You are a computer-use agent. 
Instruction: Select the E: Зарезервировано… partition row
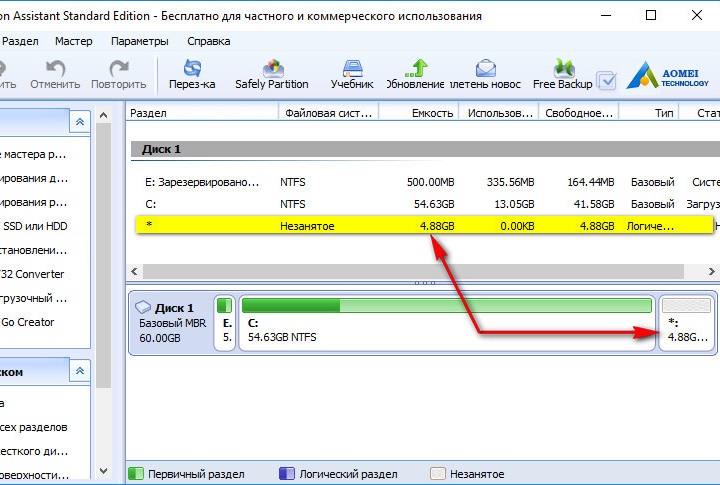coord(425,182)
